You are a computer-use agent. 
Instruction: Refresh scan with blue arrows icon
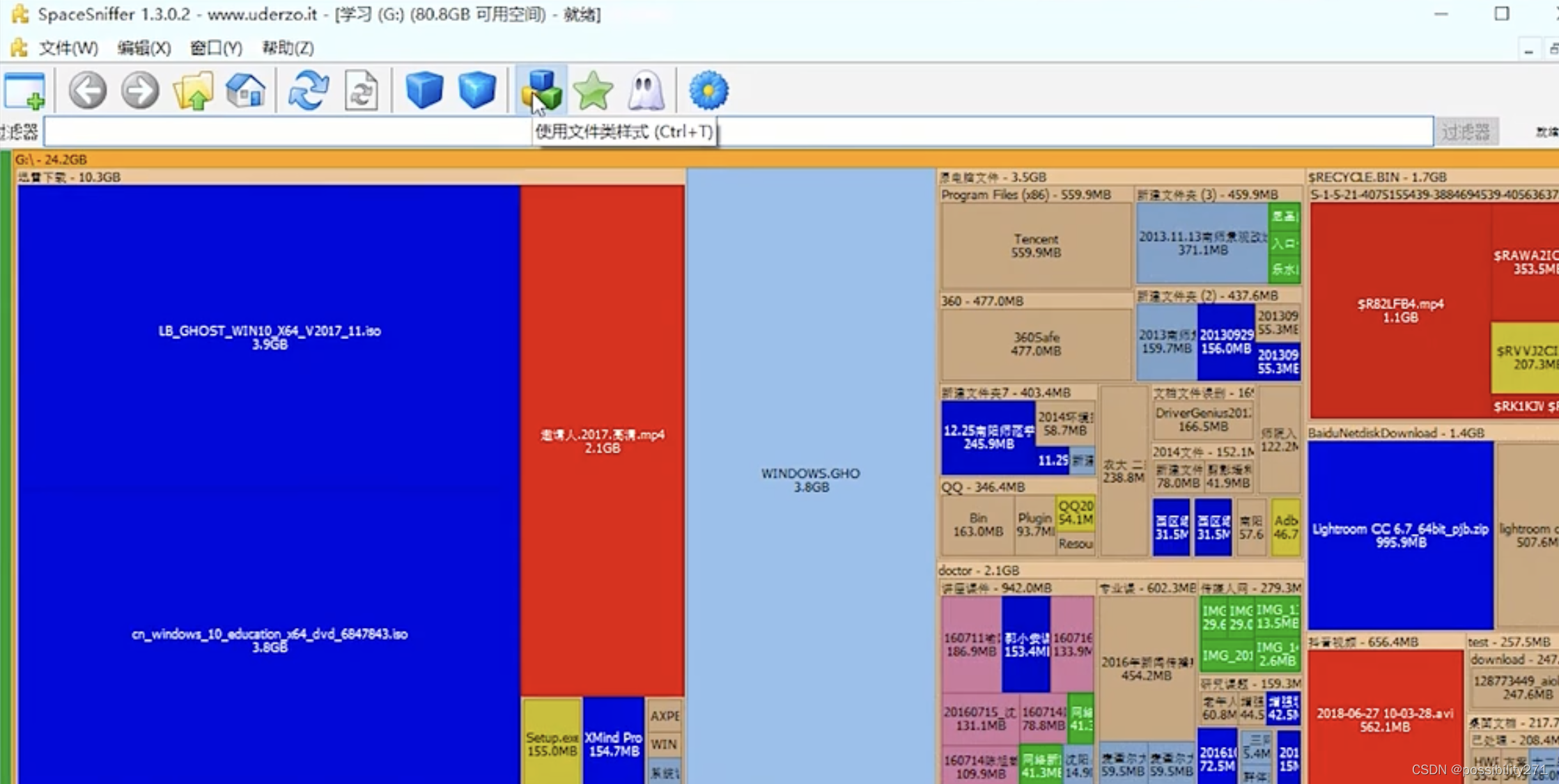(308, 91)
